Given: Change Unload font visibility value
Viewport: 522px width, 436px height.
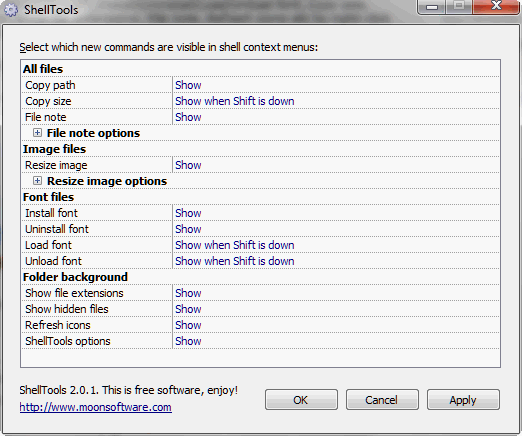Looking at the screenshot, I should 336,261.
